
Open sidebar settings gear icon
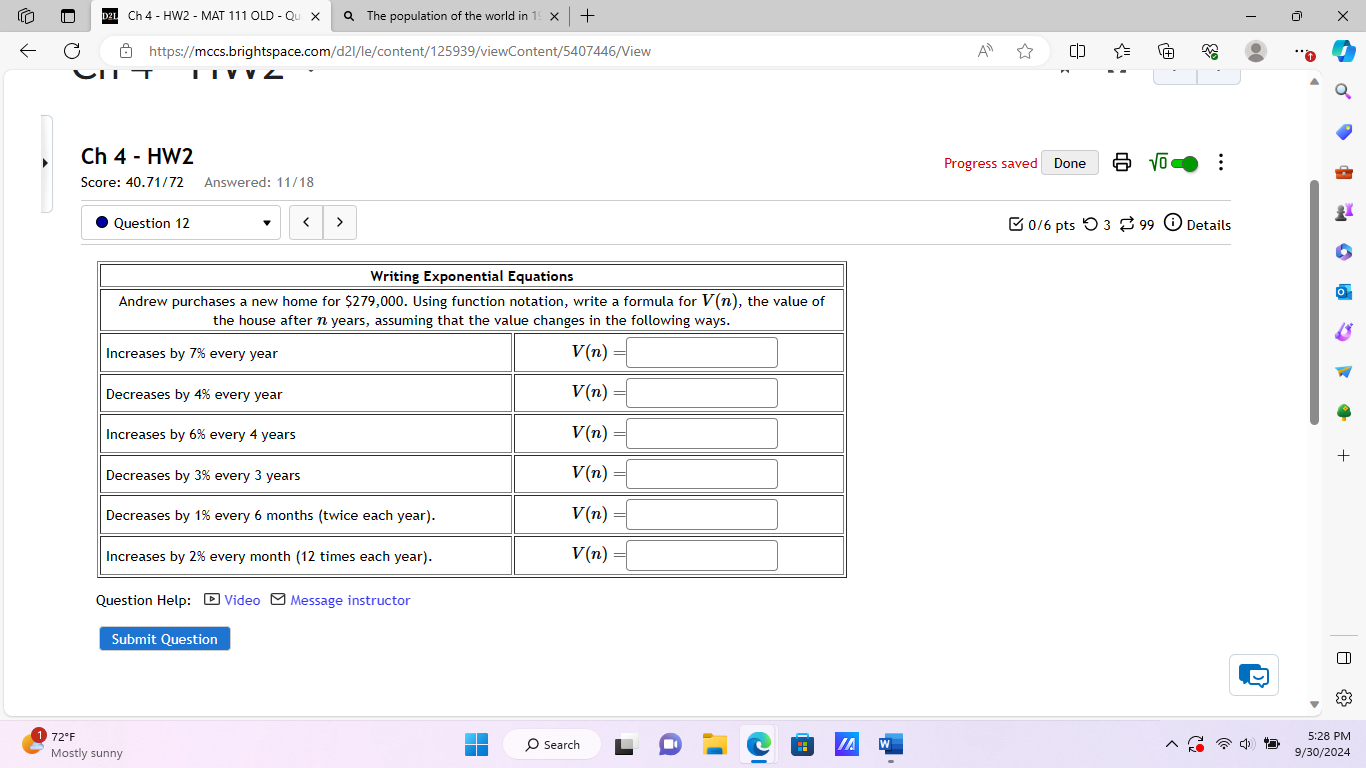tap(1343, 698)
